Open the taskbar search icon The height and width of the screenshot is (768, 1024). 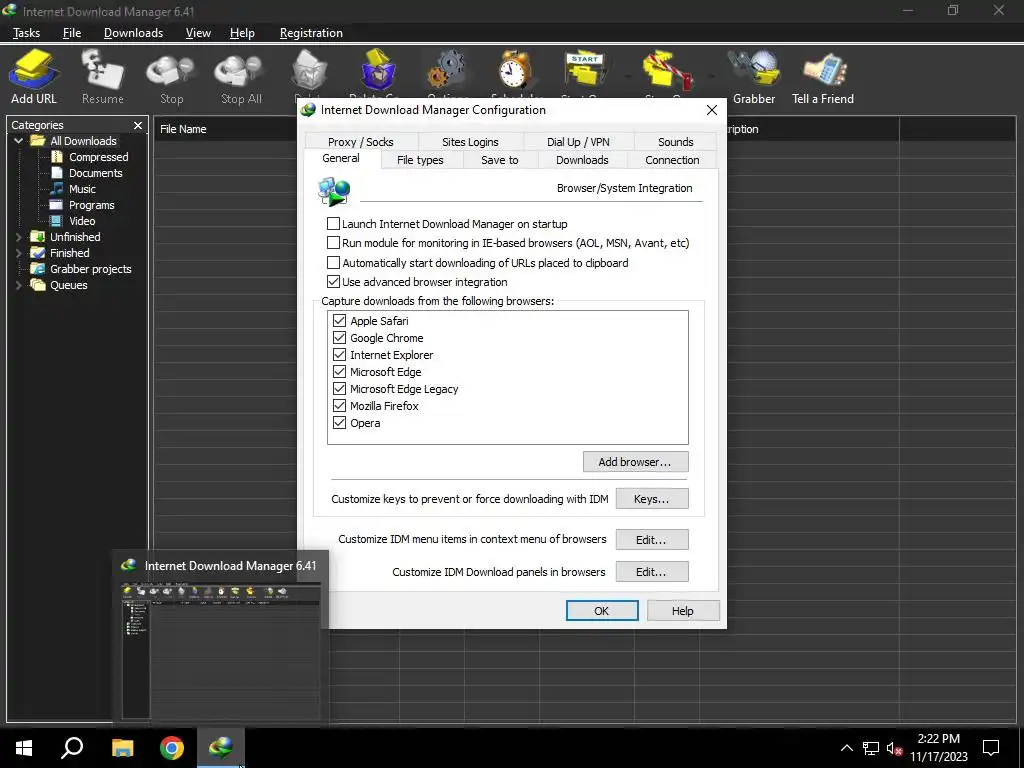tap(72, 748)
